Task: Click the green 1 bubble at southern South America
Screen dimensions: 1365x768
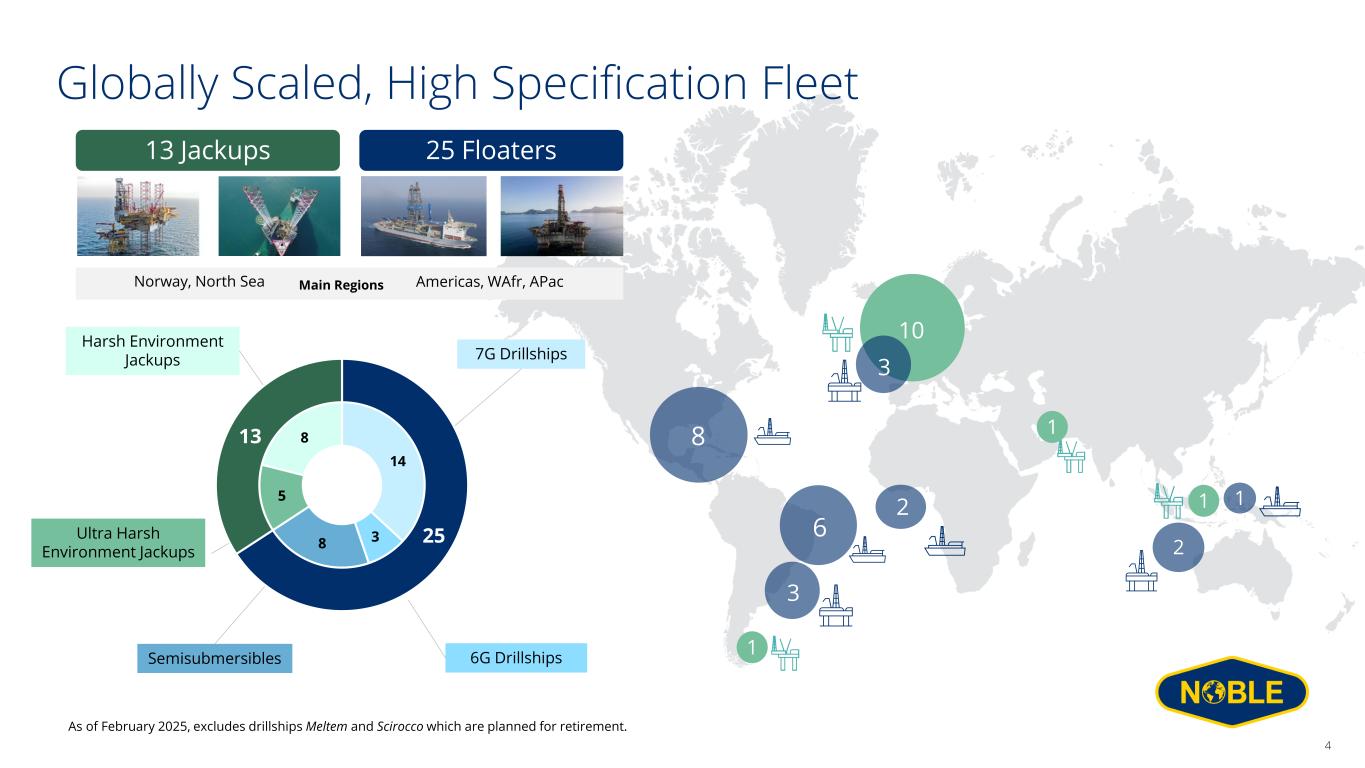Action: tap(750, 648)
